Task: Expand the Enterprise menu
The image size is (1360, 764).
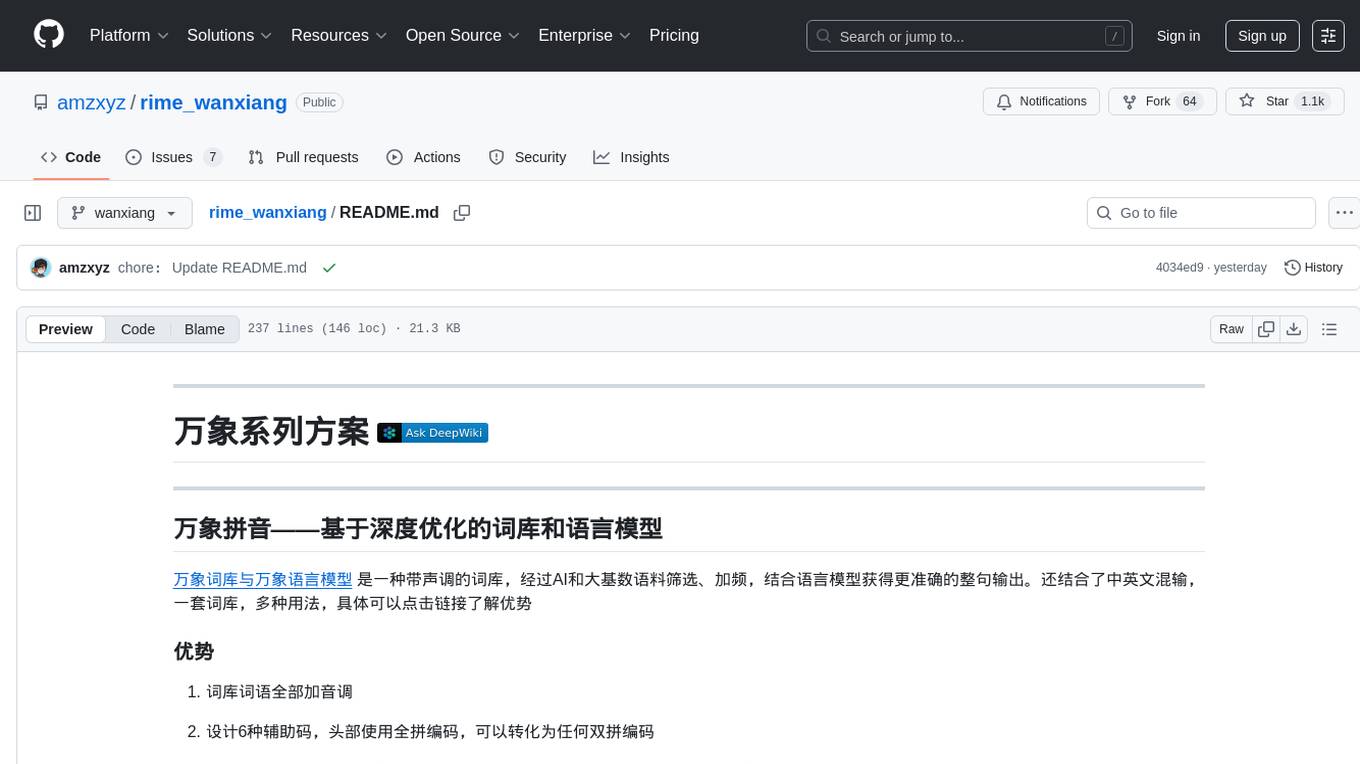Action: point(584,35)
